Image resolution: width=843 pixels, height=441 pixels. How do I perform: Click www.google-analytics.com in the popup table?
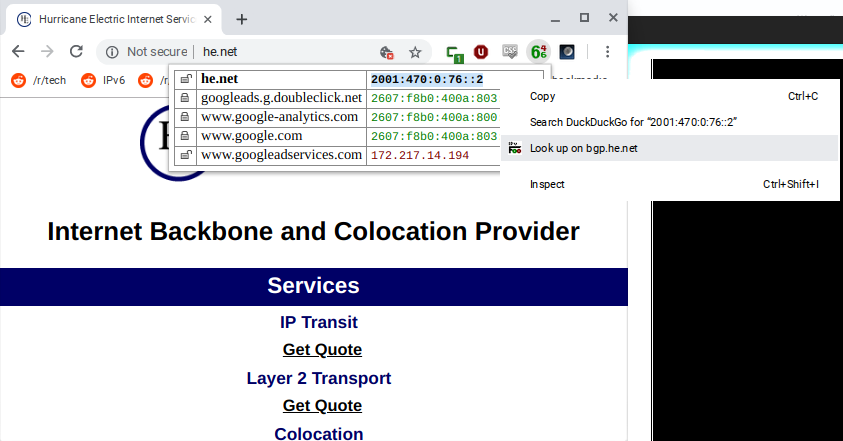pos(279,117)
